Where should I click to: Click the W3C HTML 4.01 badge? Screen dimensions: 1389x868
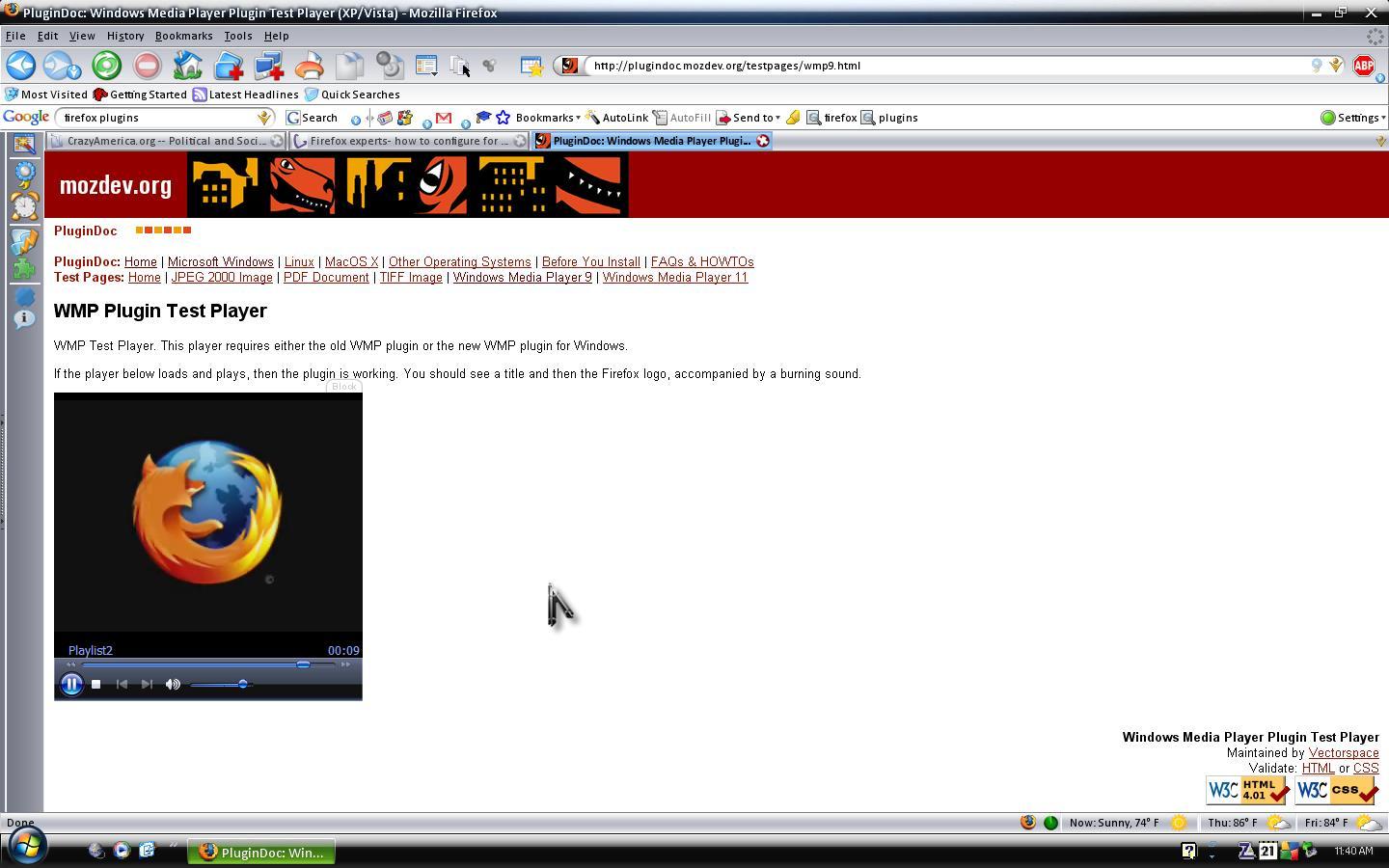pyautogui.click(x=1247, y=791)
